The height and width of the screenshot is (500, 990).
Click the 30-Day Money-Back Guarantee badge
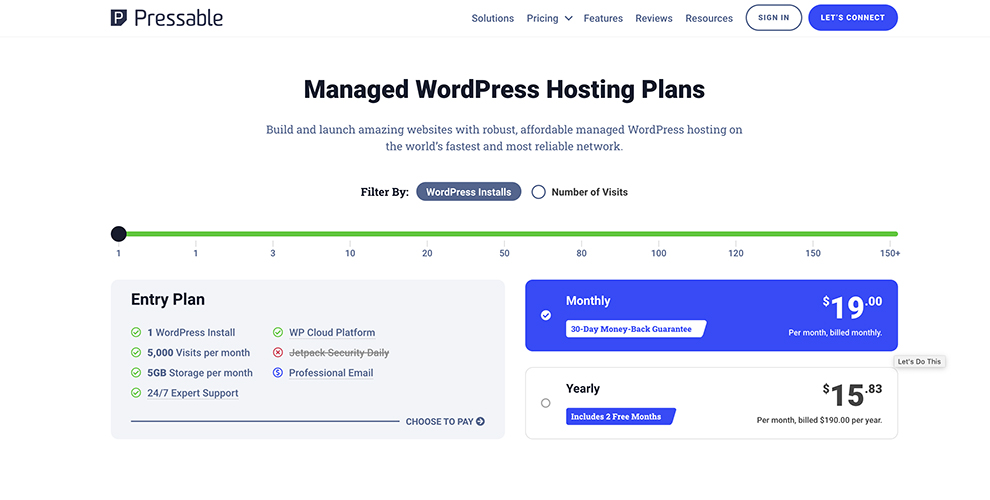(x=636, y=329)
